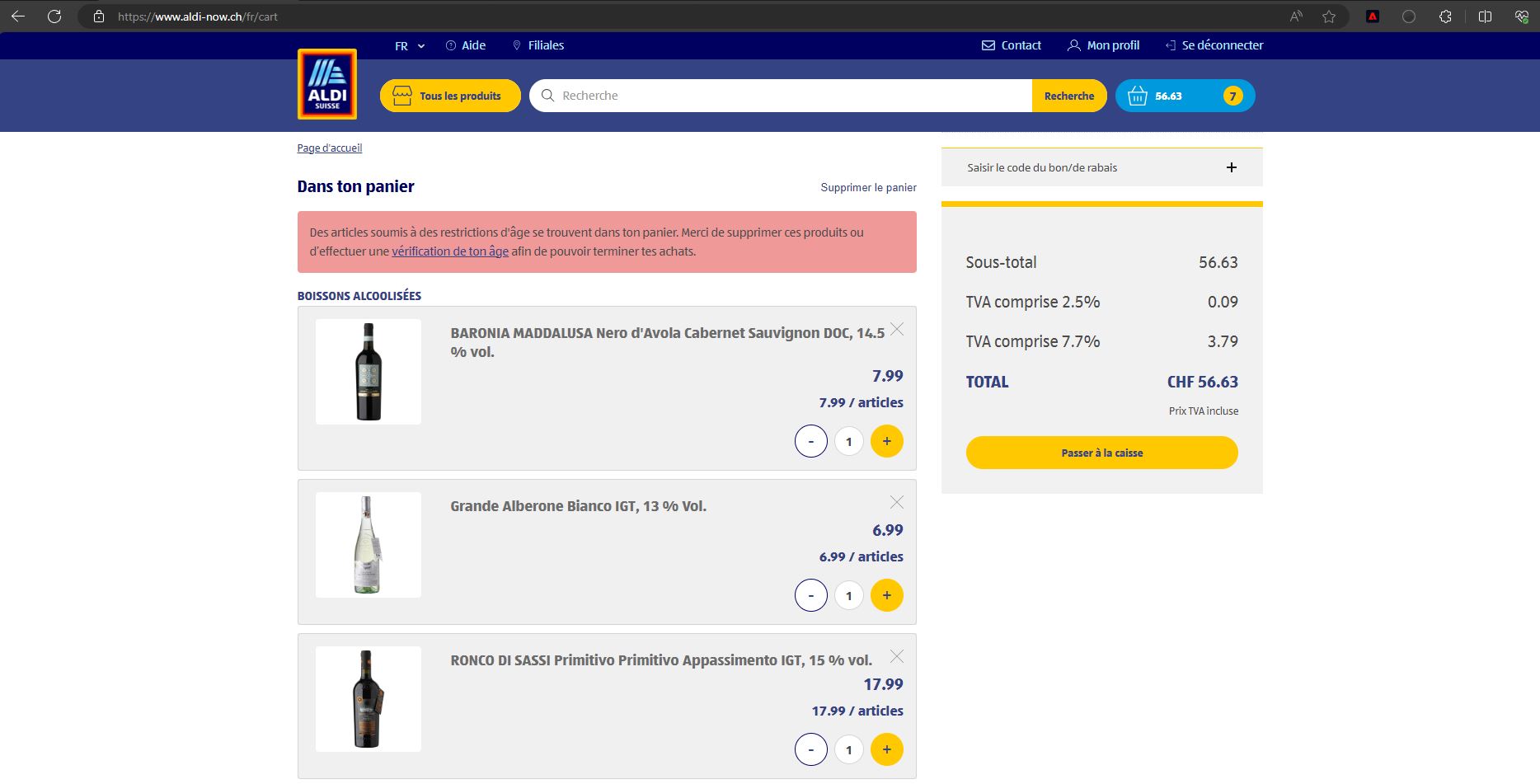Image resolution: width=1540 pixels, height=784 pixels.
Task: Decrease RONCO DI SASSI quantity with minus
Action: [811, 749]
